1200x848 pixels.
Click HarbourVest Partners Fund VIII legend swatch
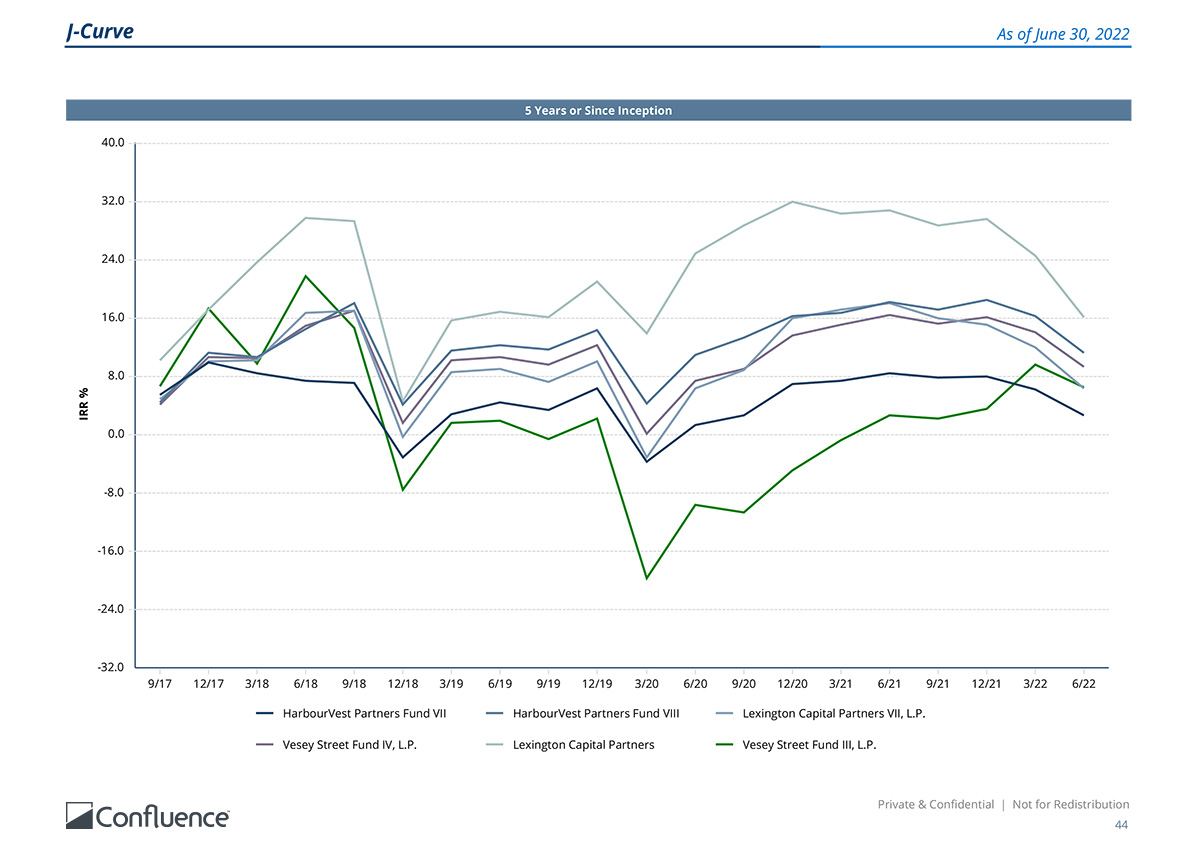pos(495,713)
